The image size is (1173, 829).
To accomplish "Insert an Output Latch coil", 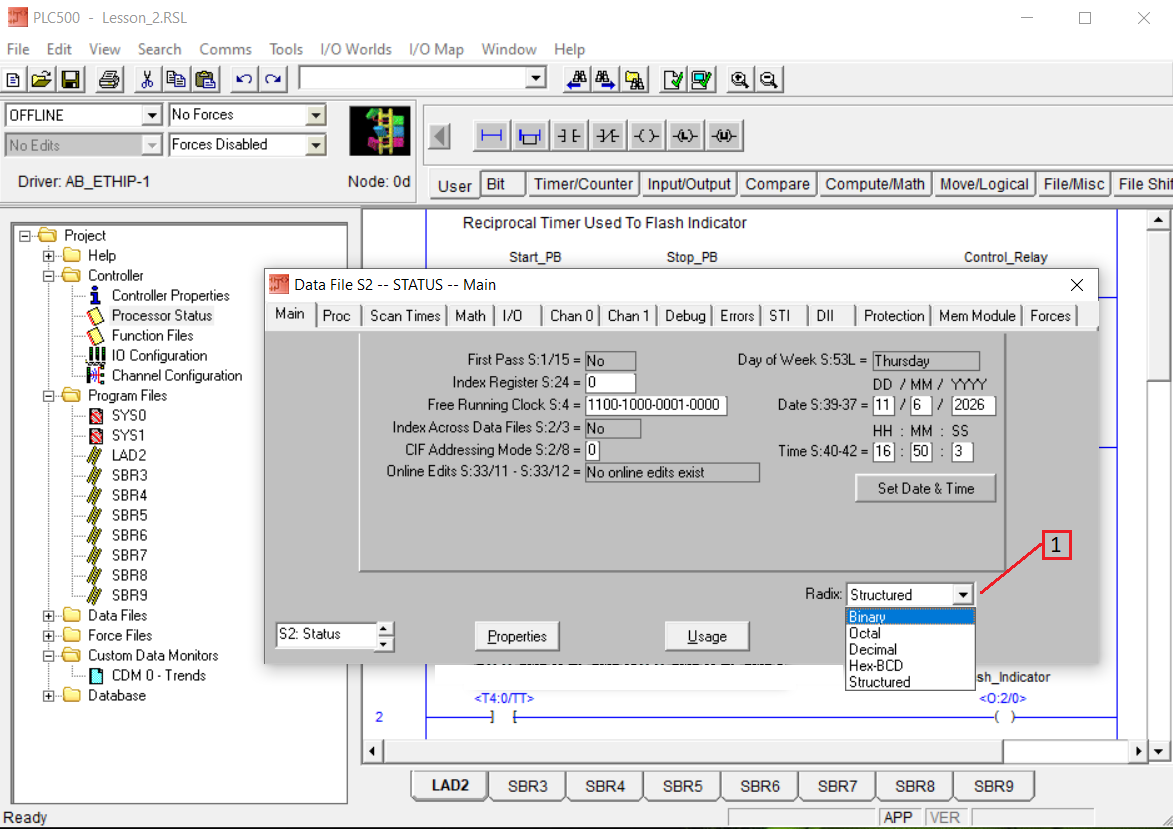I will pos(685,135).
